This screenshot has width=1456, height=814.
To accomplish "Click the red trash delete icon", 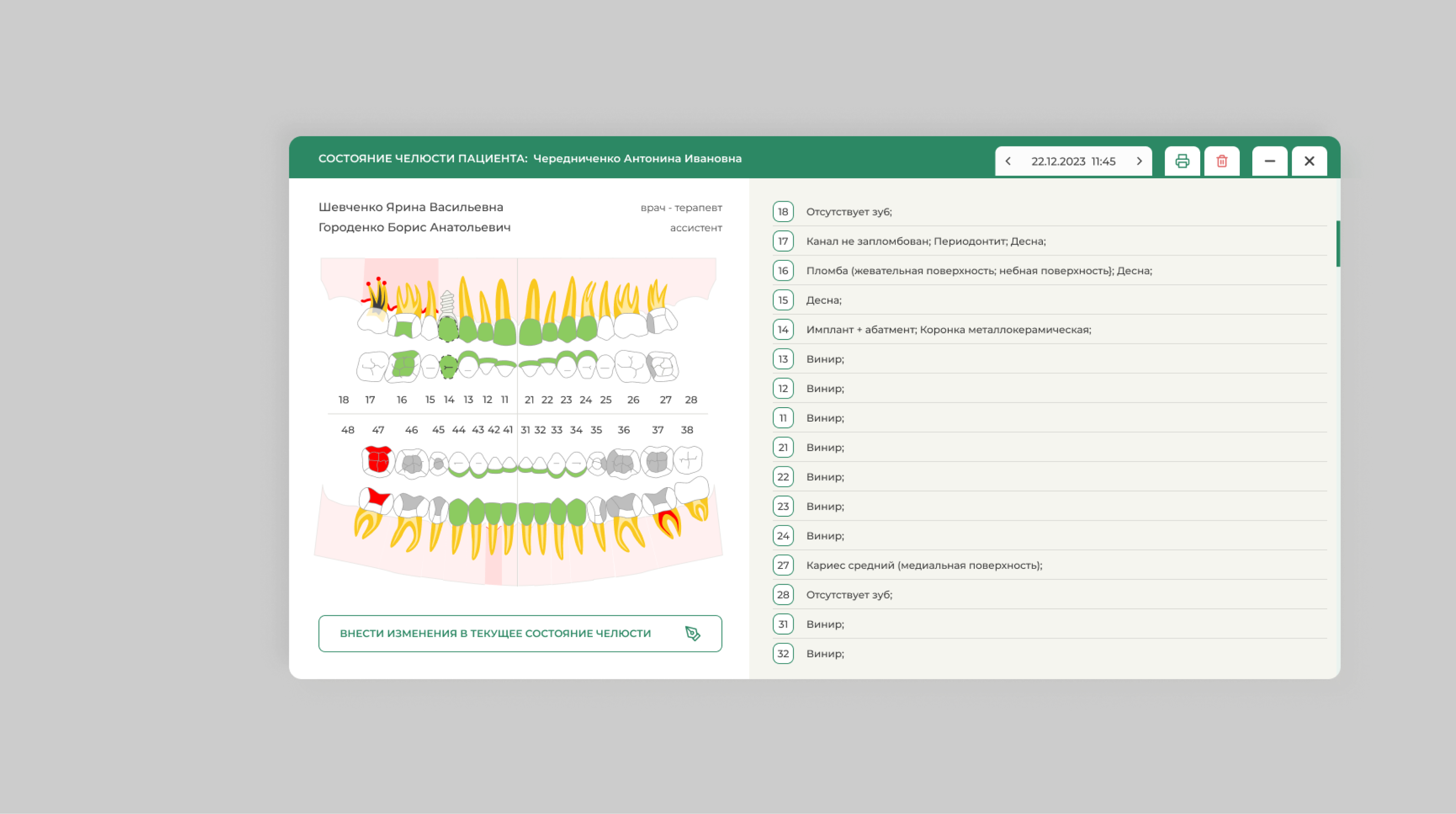I will [x=1221, y=161].
